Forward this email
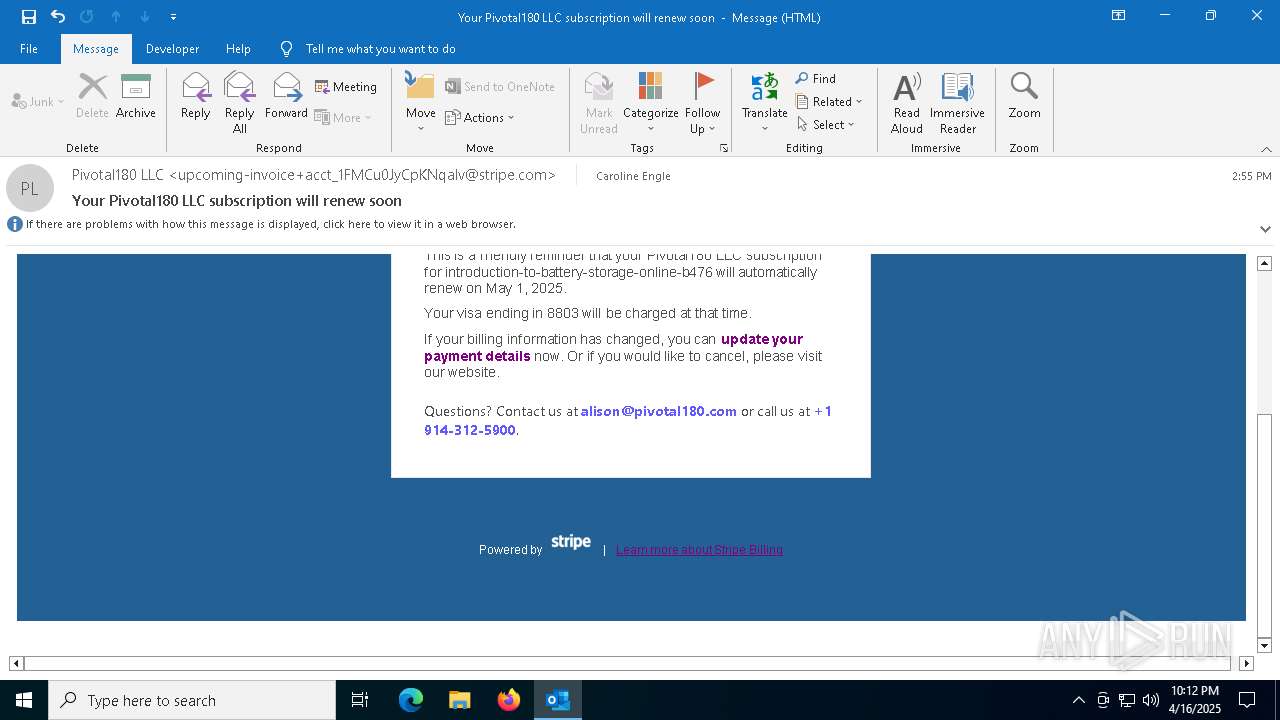 tap(286, 96)
